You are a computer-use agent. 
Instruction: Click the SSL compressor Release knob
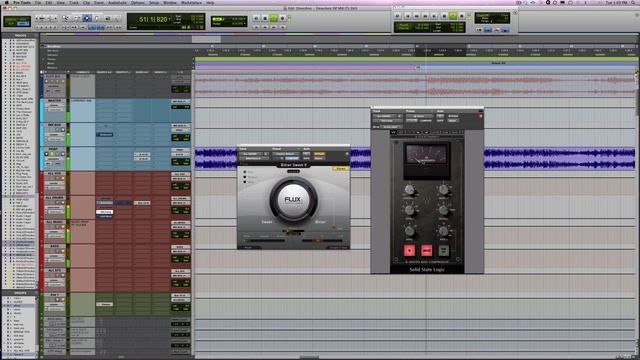[x=444, y=211]
